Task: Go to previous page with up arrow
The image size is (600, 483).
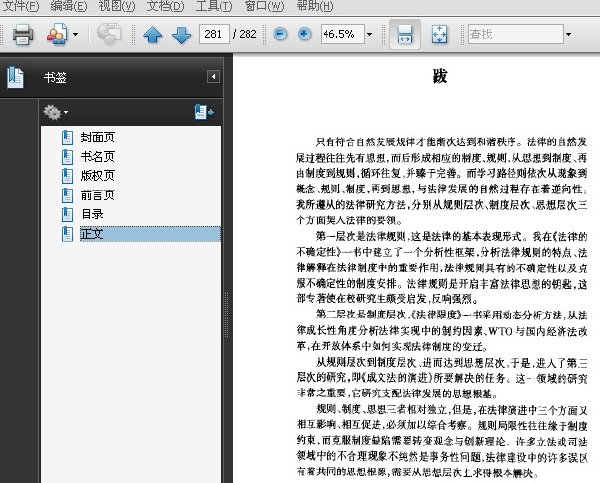Action: (x=152, y=35)
